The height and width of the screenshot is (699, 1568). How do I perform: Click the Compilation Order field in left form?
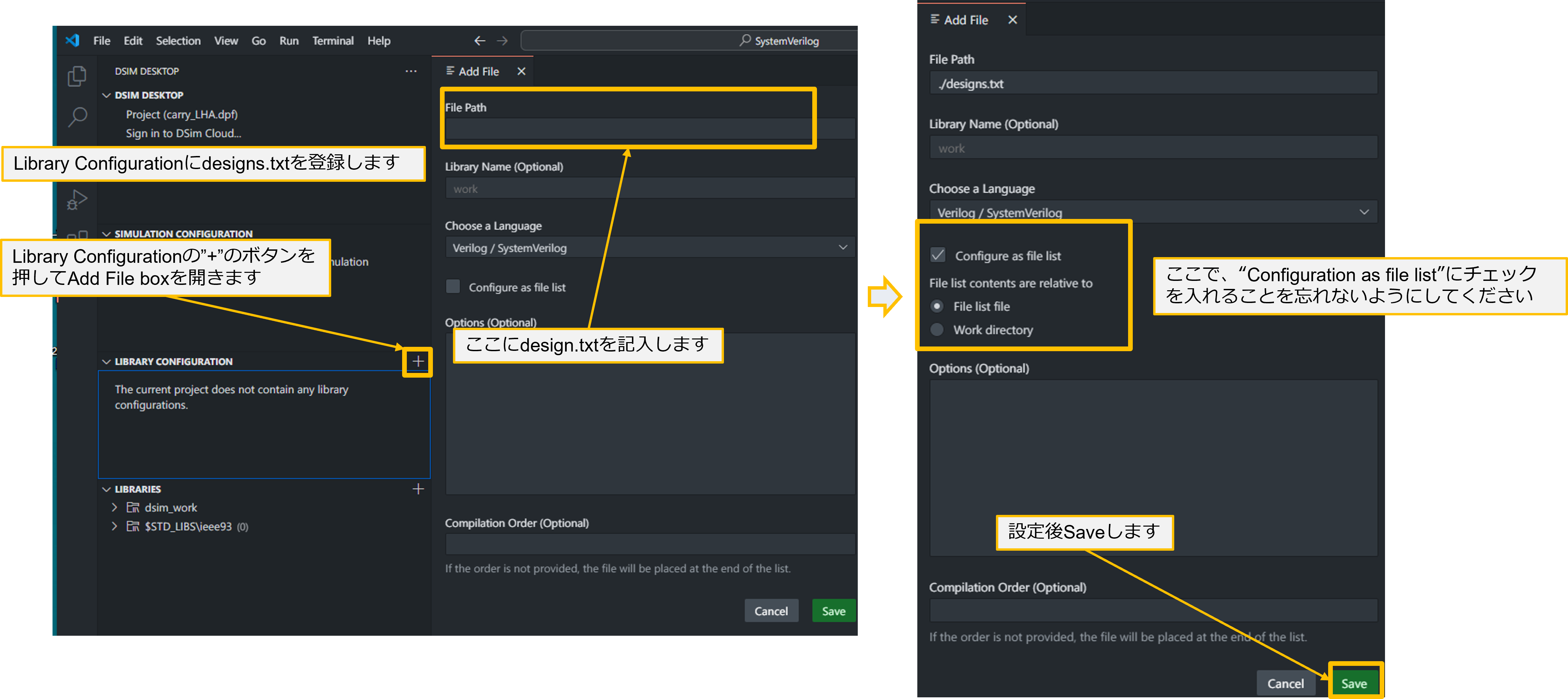(650, 544)
